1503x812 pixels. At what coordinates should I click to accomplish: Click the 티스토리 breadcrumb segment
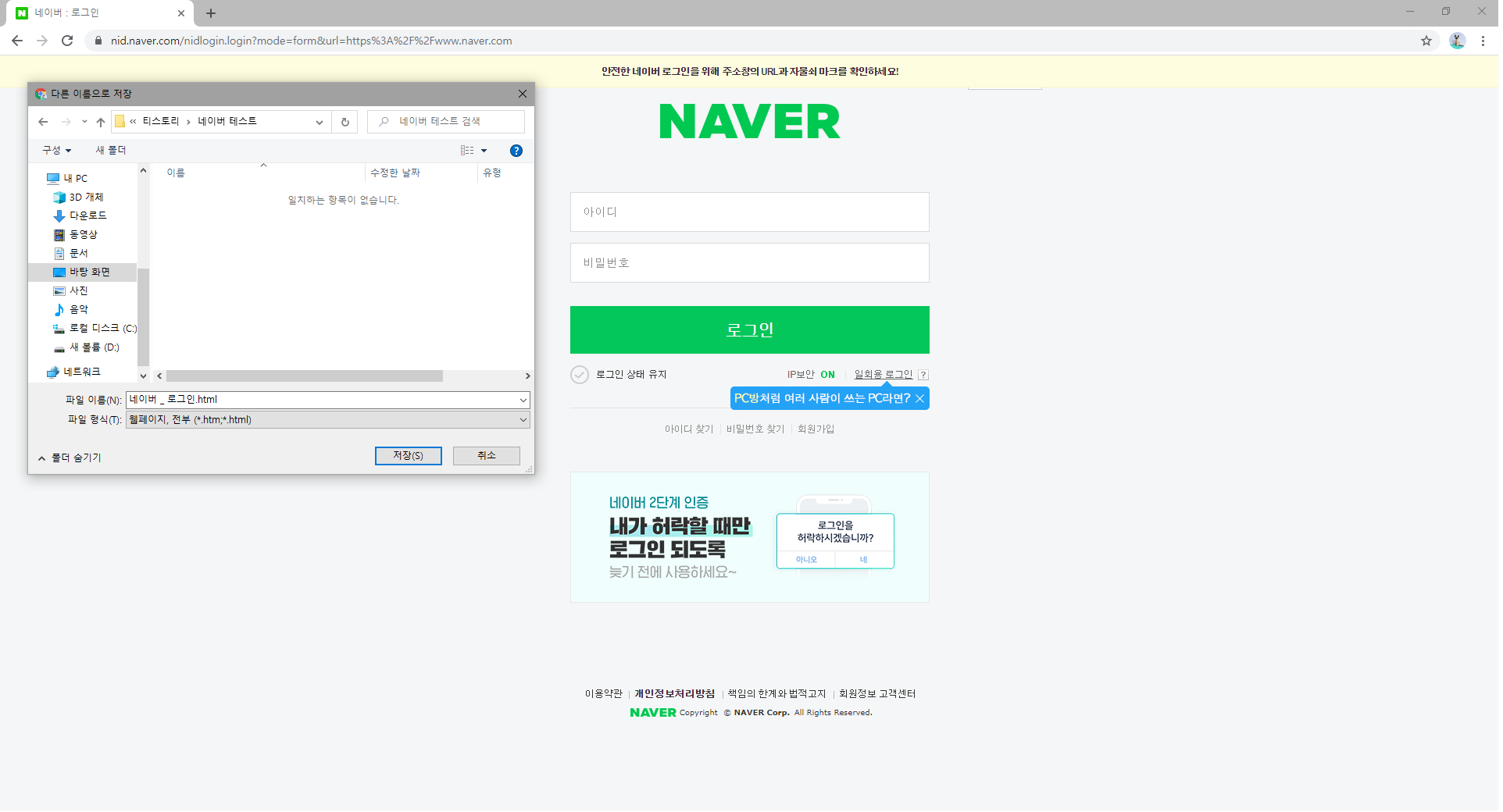coord(161,121)
